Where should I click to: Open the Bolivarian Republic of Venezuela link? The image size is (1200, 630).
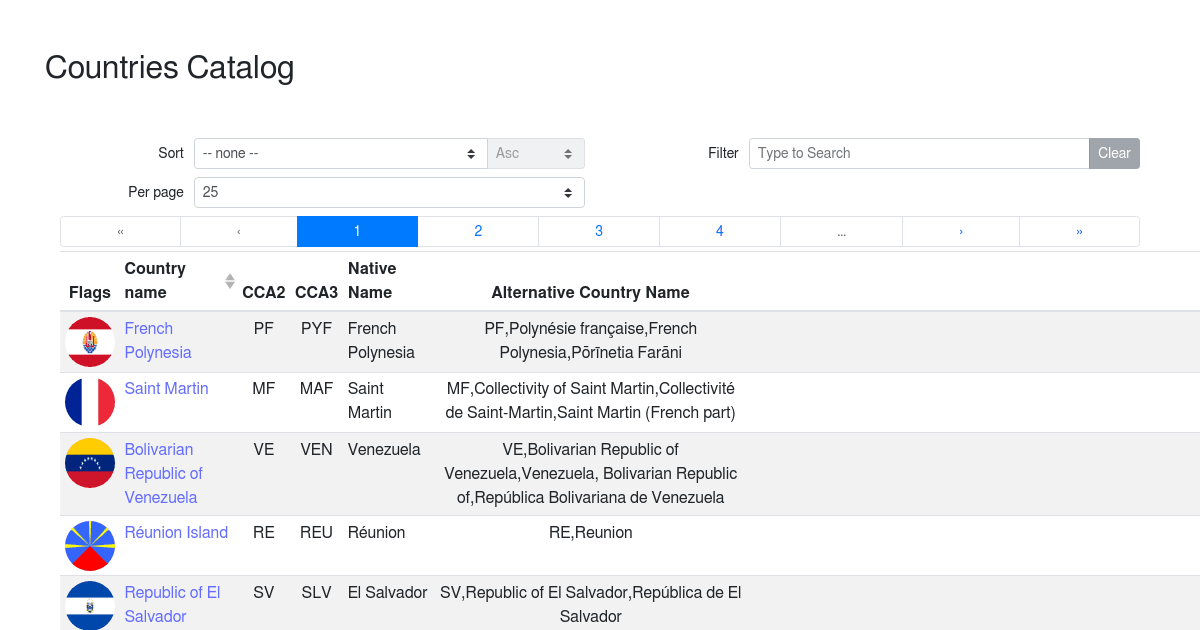163,473
